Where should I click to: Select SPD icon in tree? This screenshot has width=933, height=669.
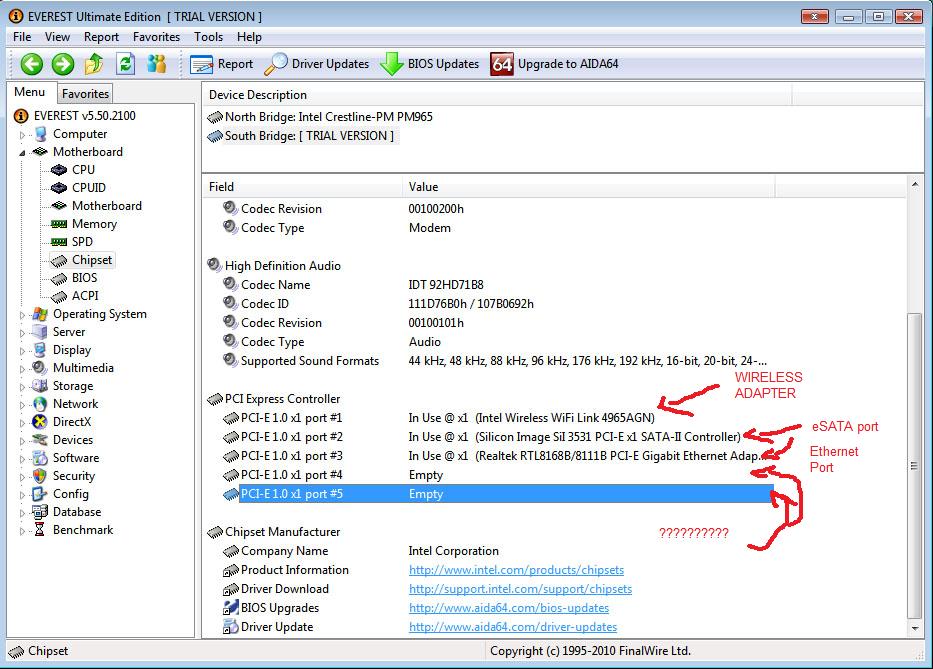coord(59,242)
